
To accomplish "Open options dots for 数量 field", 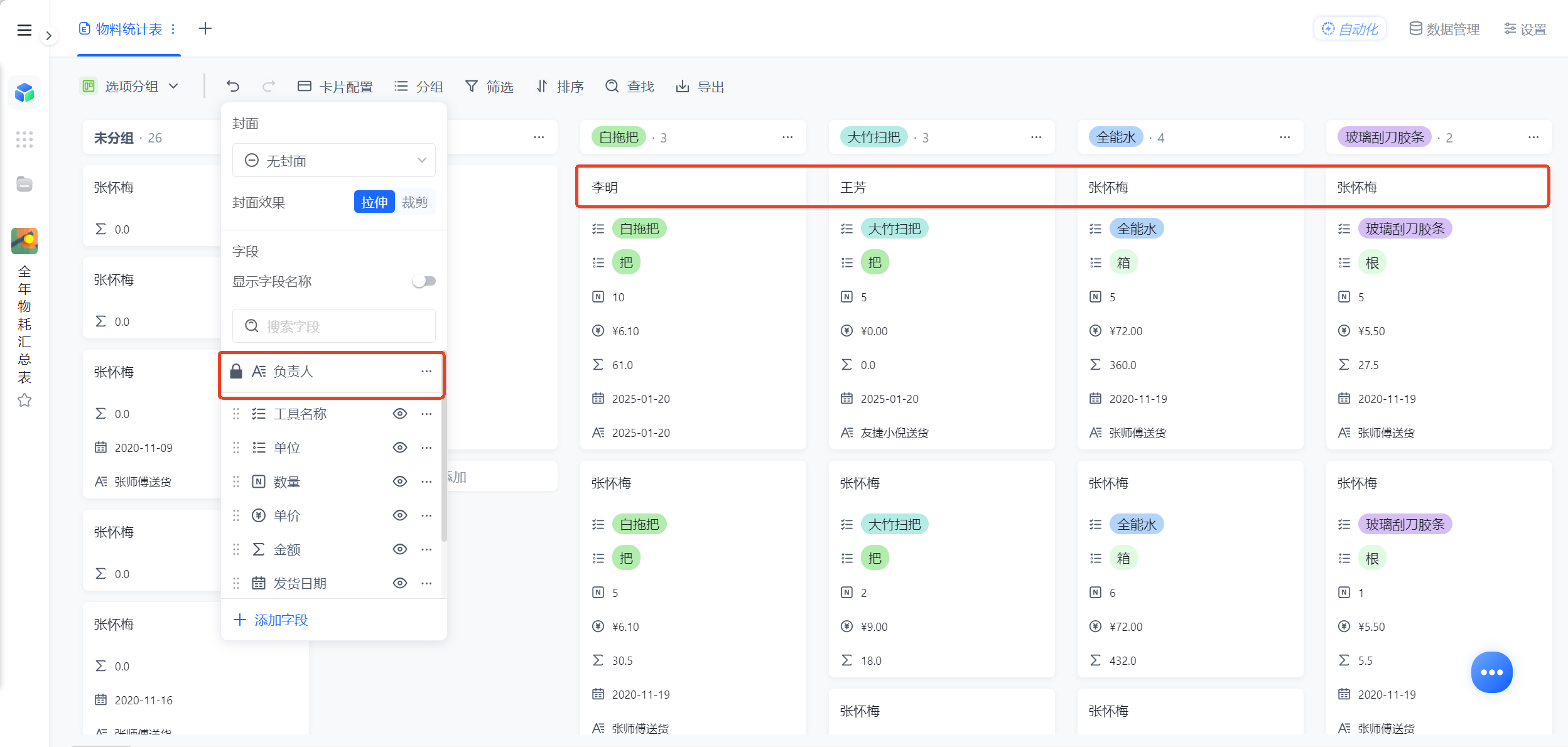I will click(426, 481).
